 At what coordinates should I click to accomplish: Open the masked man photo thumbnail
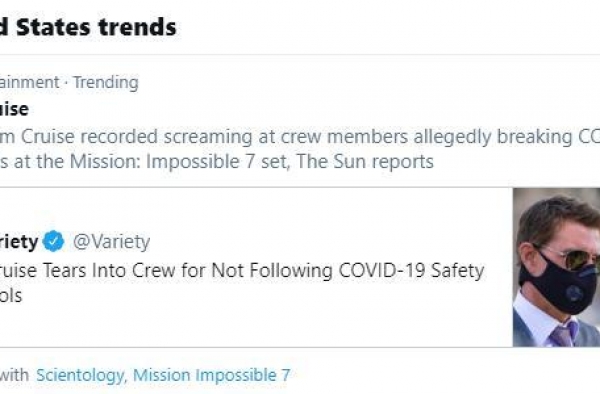556,267
